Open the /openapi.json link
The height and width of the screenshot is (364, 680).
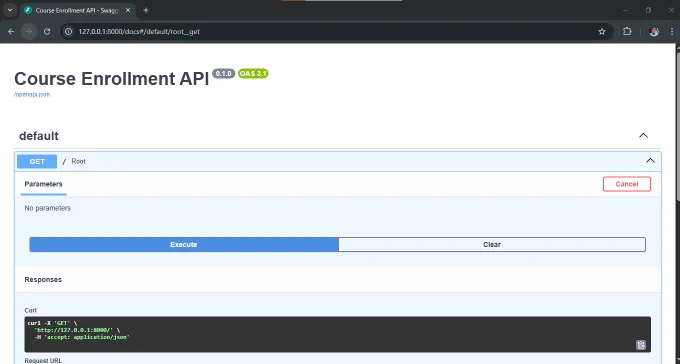pos(32,95)
